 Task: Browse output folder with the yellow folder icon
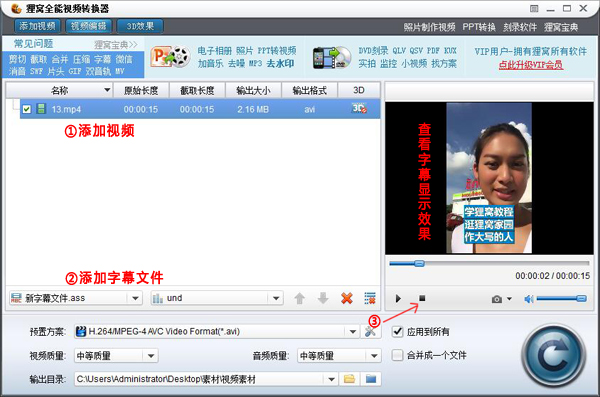coord(349,379)
